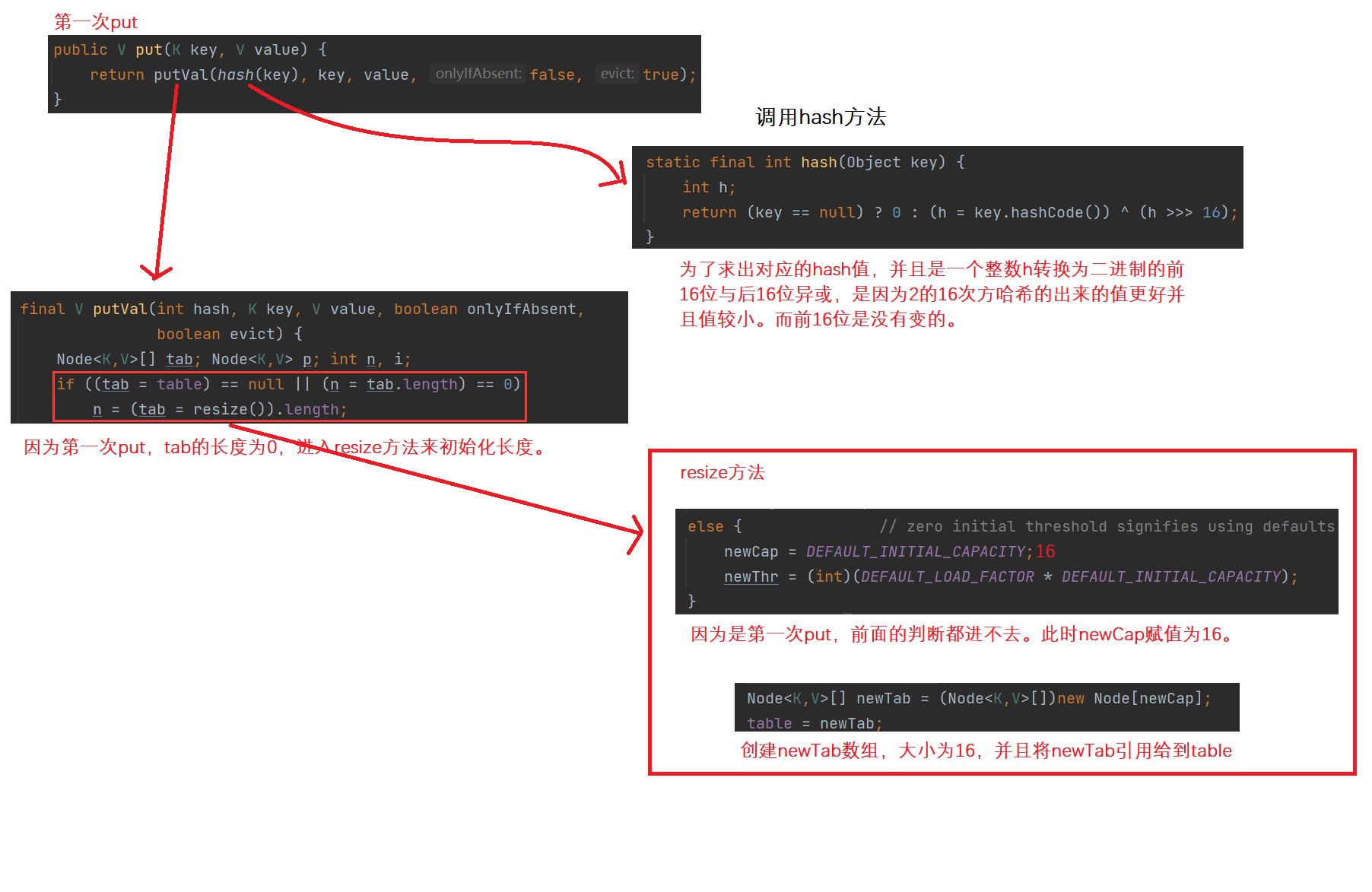Screen dimensions: 1372x892
Task: Click the 'table = newTab;' line
Action: [815, 723]
